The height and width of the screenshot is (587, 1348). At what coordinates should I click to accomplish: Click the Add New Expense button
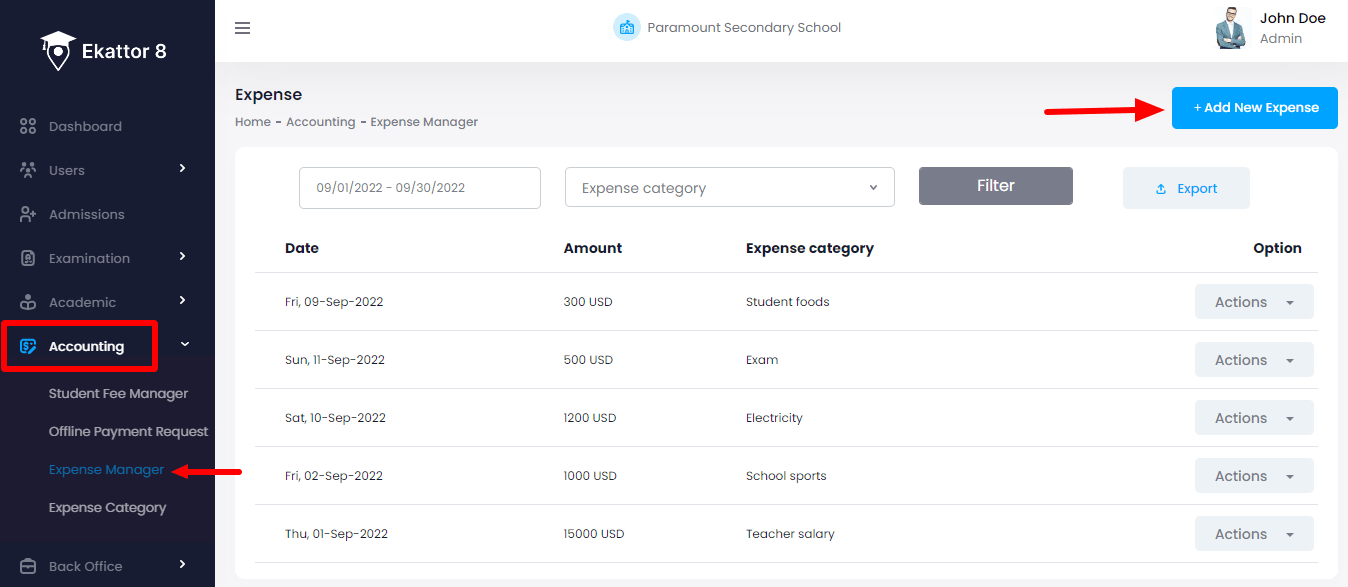tap(1254, 108)
